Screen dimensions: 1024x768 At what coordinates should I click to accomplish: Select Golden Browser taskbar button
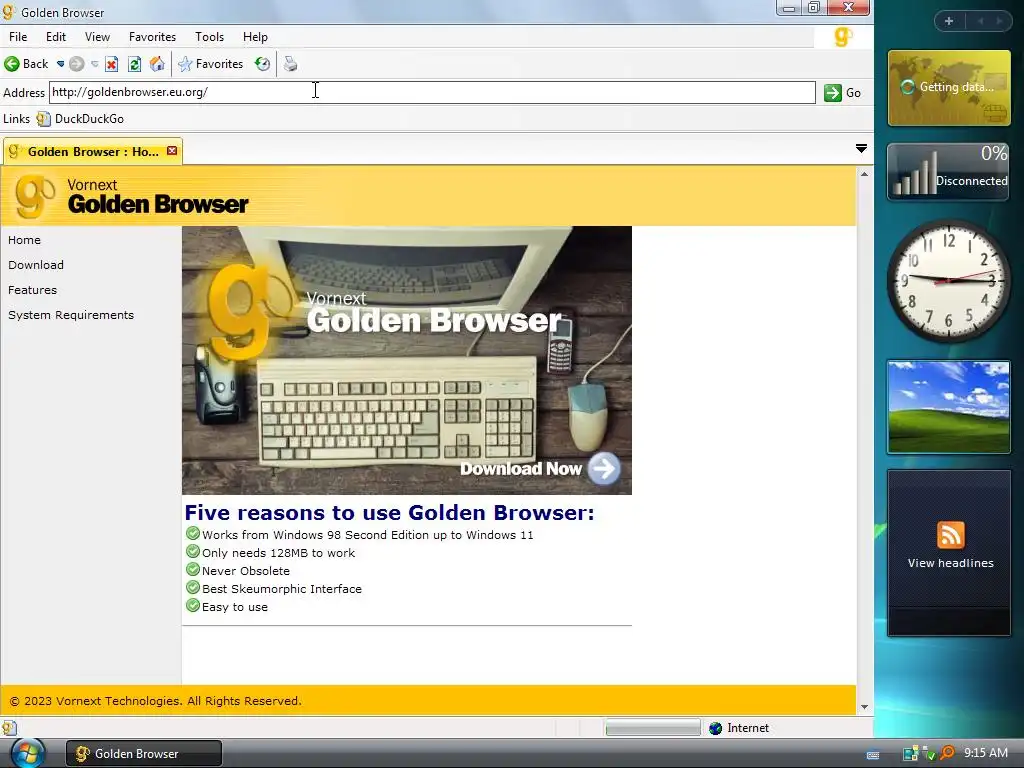pyautogui.click(x=144, y=754)
